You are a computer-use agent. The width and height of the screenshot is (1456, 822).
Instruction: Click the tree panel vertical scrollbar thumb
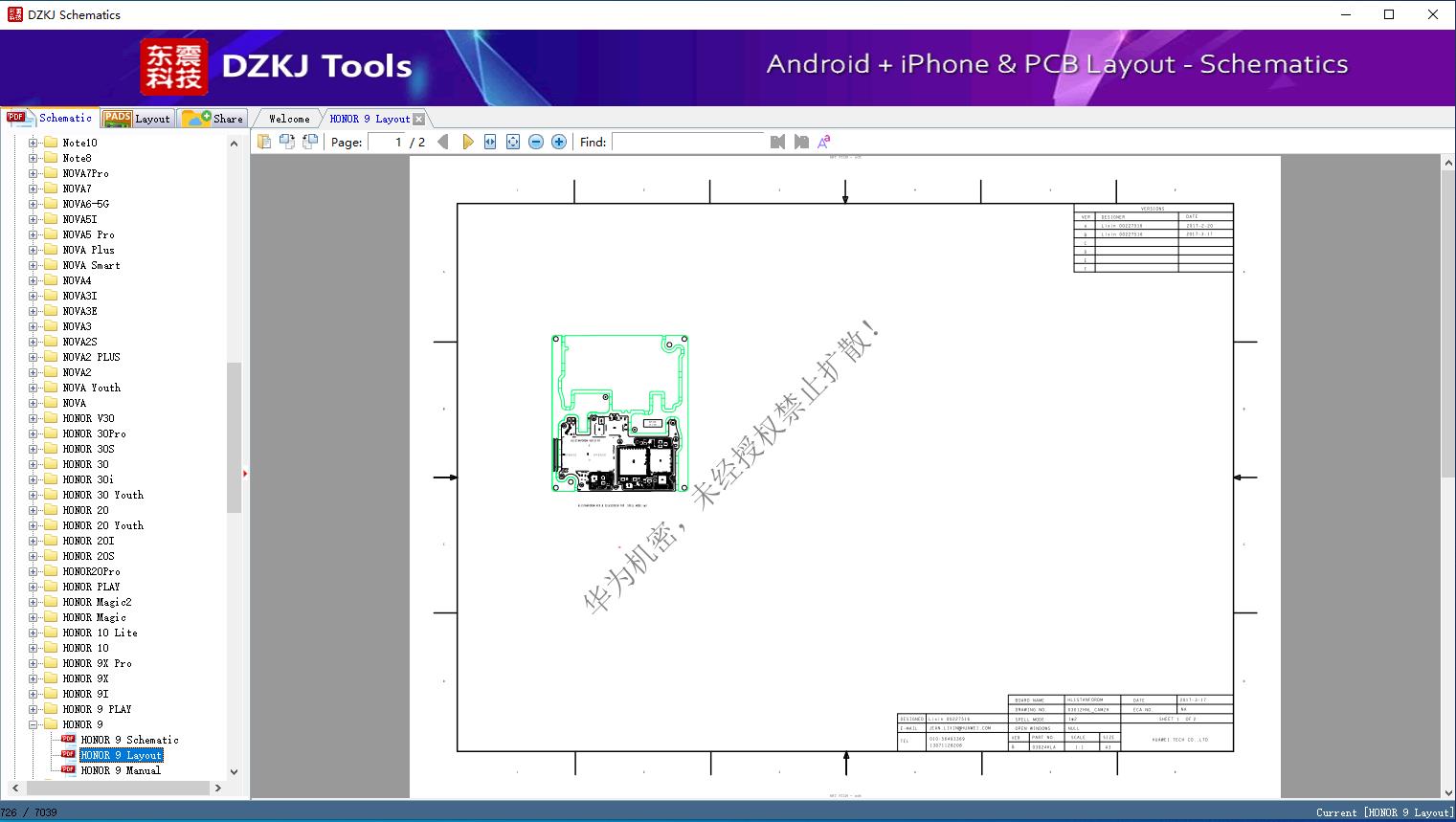coord(234,437)
